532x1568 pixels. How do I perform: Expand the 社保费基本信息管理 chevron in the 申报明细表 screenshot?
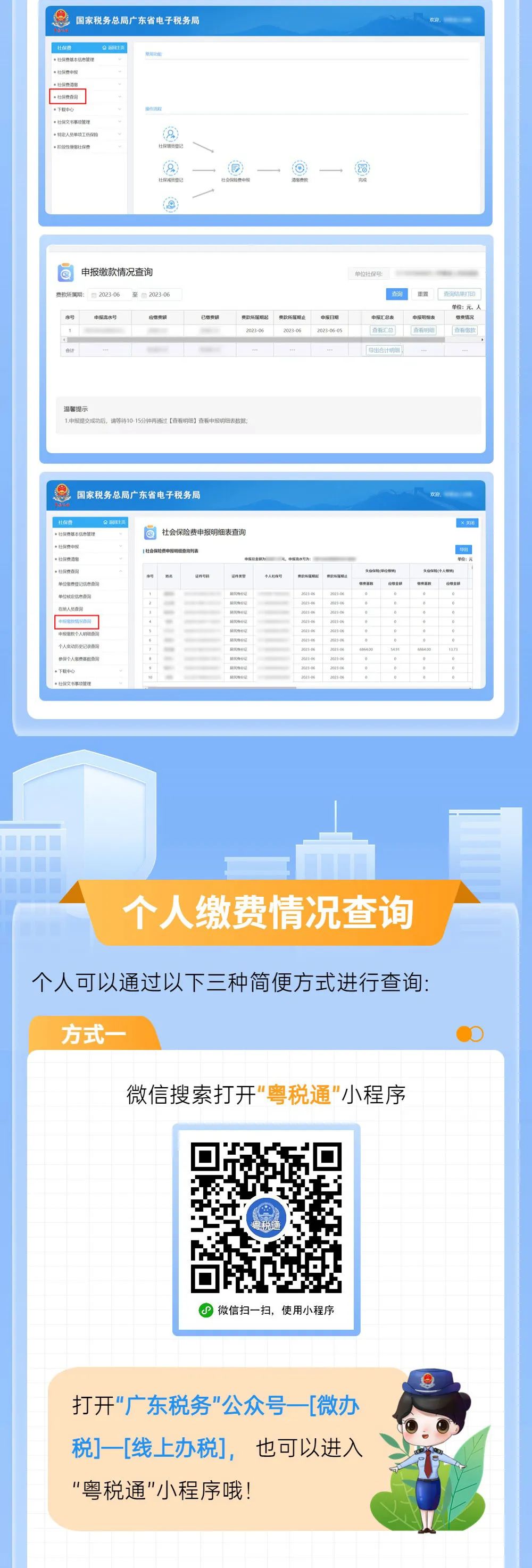(121, 534)
